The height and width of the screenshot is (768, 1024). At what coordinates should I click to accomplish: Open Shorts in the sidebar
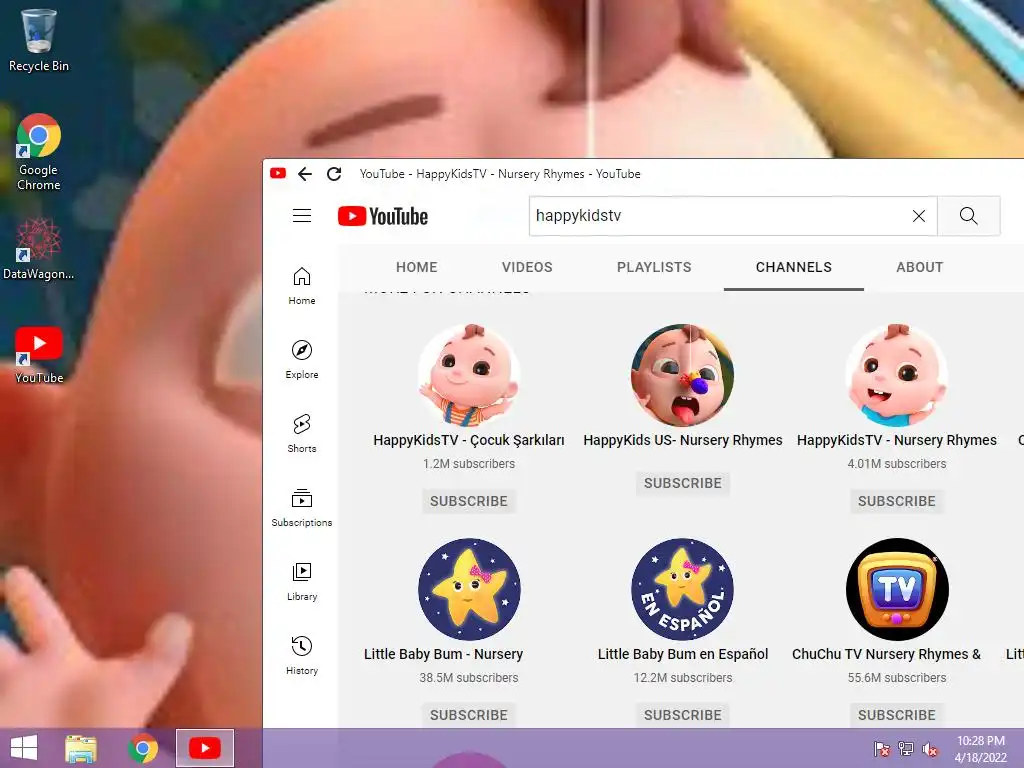[x=302, y=434]
